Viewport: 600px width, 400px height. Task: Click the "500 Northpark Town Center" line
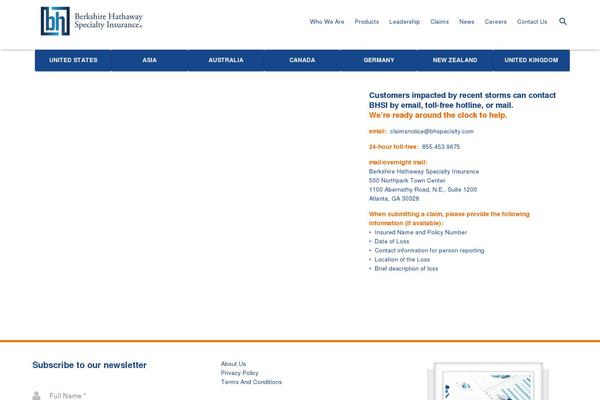(x=407, y=180)
